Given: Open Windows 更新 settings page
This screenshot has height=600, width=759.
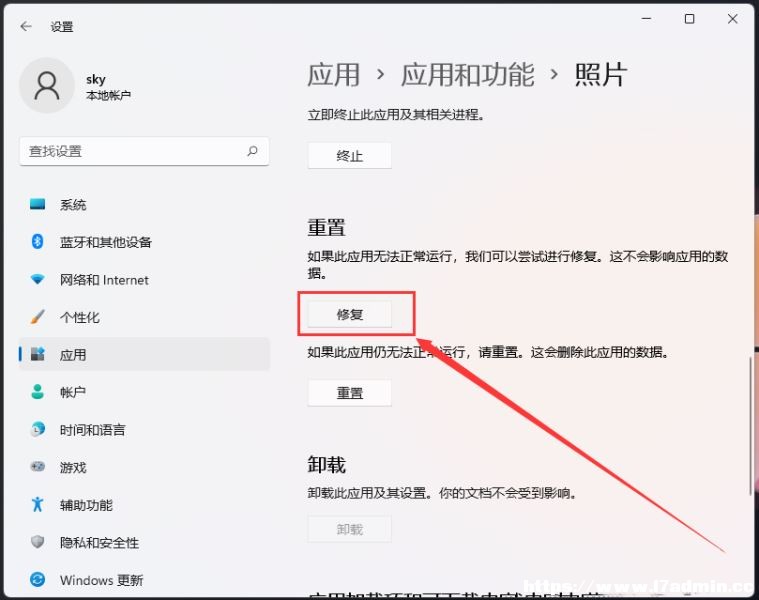Looking at the screenshot, I should 144,580.
